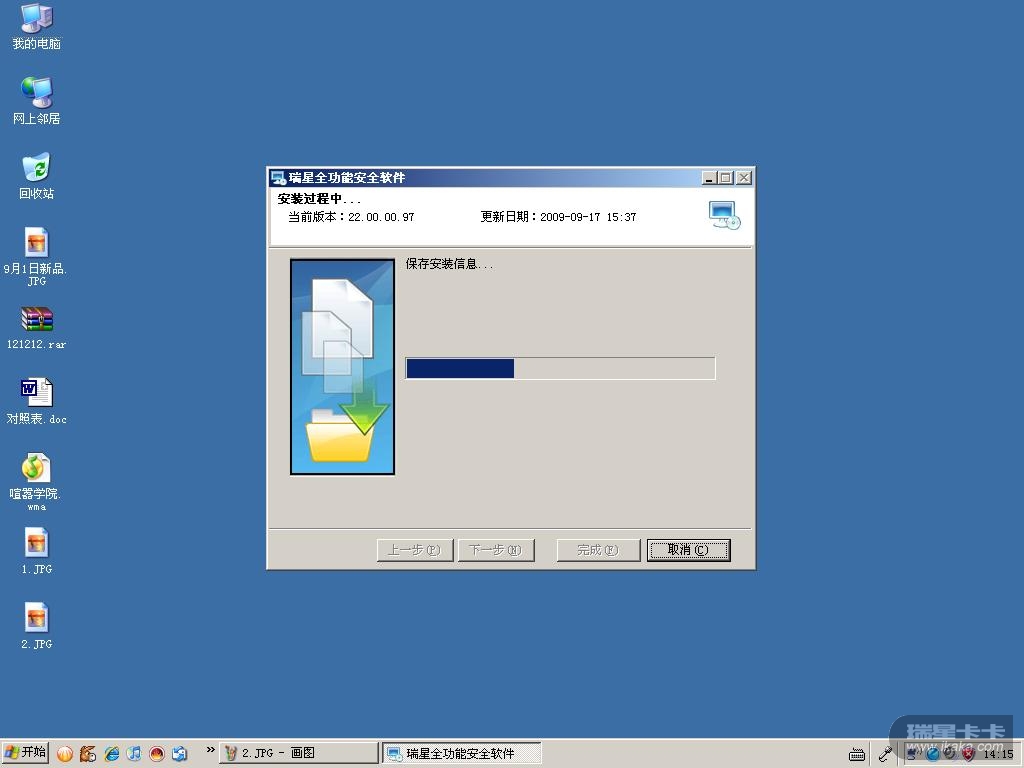The width and height of the screenshot is (1024, 768).
Task: Expand the quick launch overflow chevron
Action: (x=210, y=750)
